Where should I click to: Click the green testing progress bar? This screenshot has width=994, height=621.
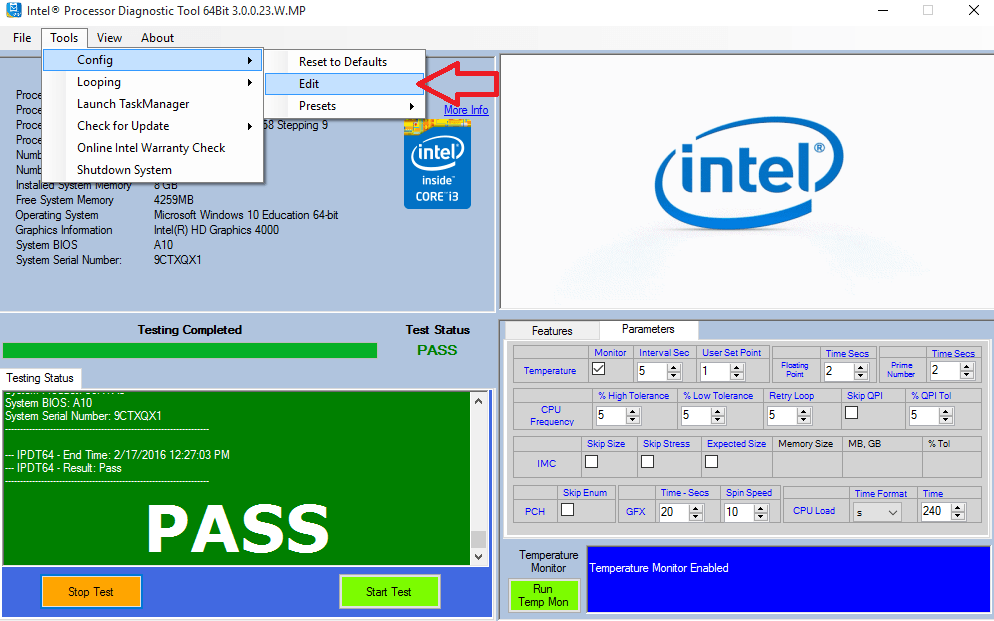[x=190, y=350]
